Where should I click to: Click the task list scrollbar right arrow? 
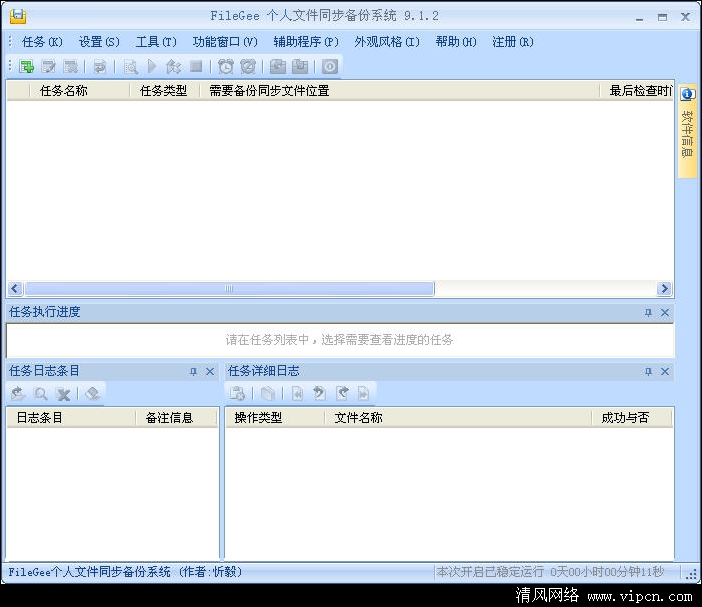point(664,289)
